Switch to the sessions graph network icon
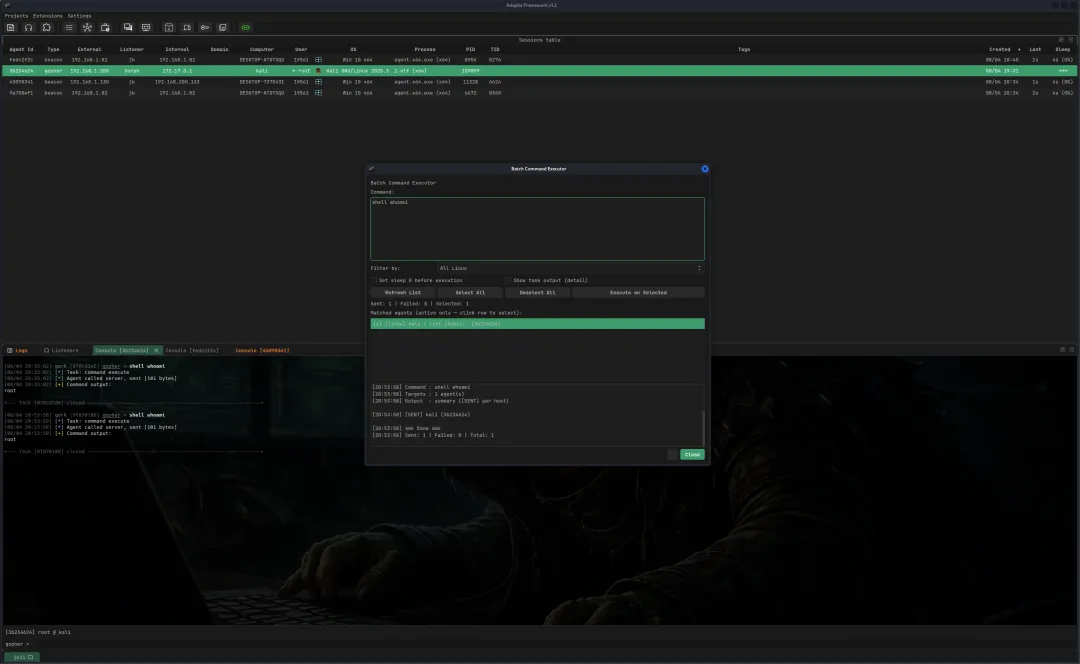The image size is (1080, 664). pyautogui.click(x=87, y=28)
